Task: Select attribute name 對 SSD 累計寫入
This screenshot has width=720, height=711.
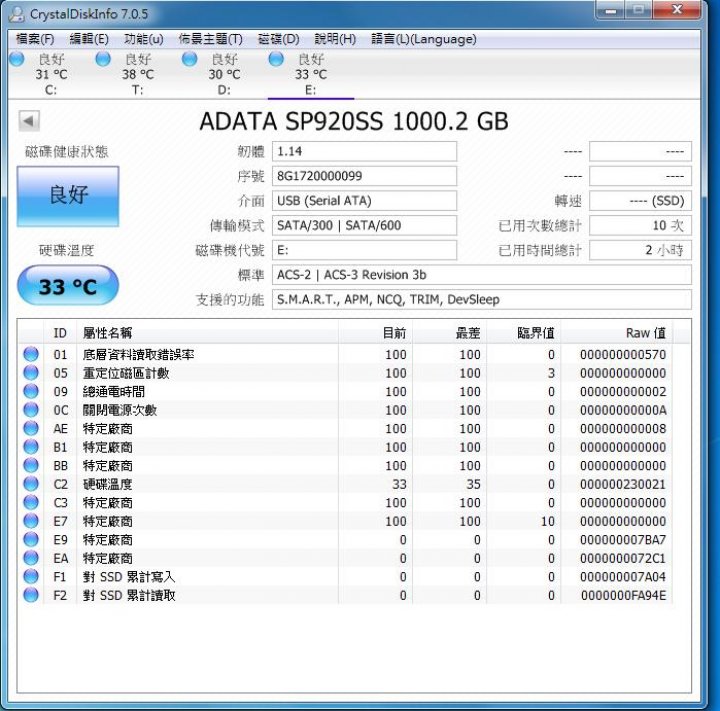Action: click(129, 577)
